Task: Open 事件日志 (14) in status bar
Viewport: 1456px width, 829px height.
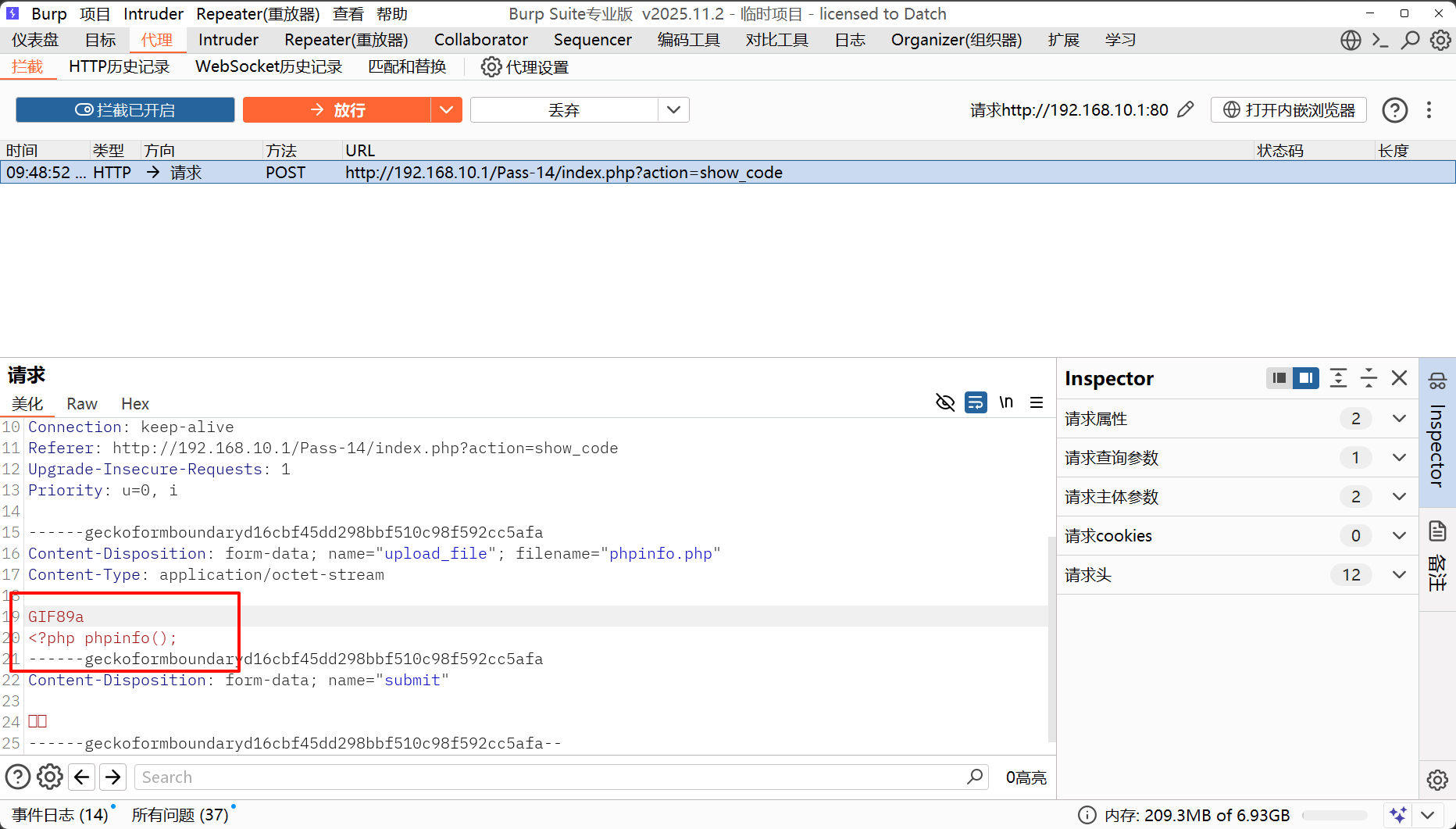Action: click(60, 815)
